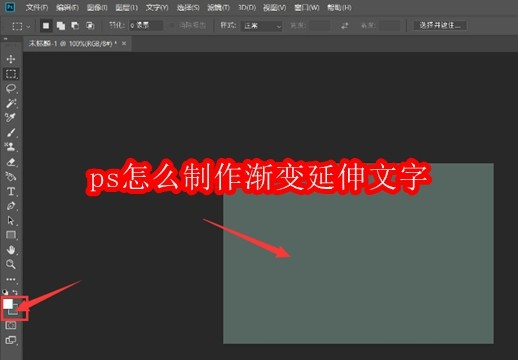Click the gray-green document canvas

coord(358,253)
